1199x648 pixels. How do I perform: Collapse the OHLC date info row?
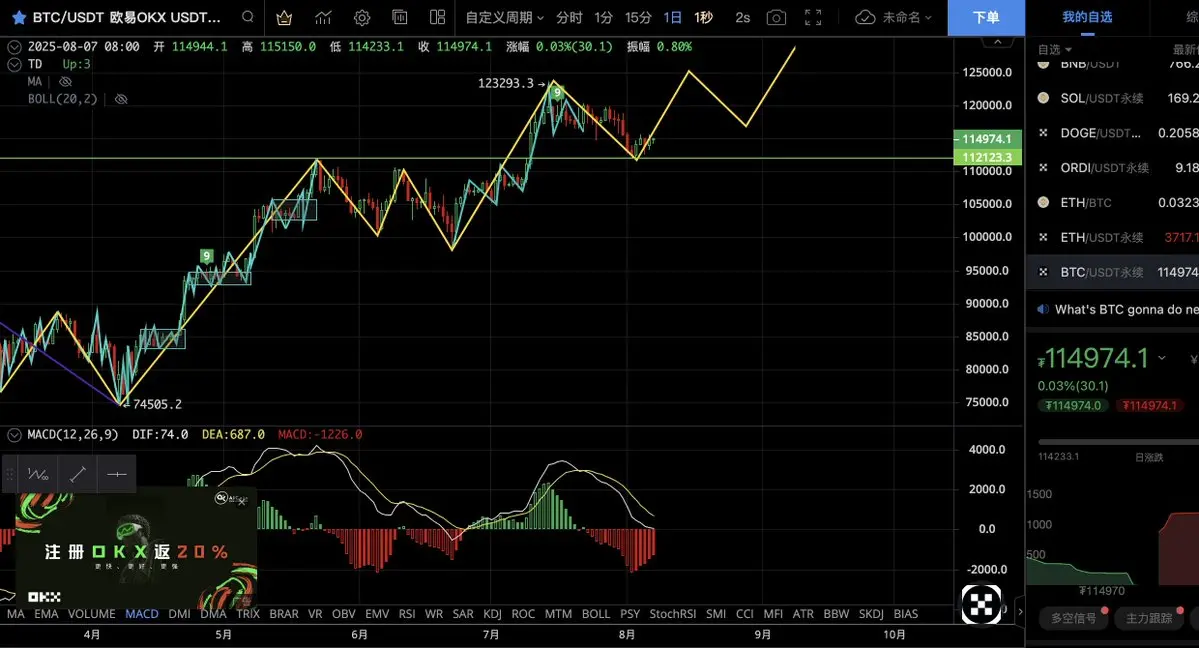point(14,47)
